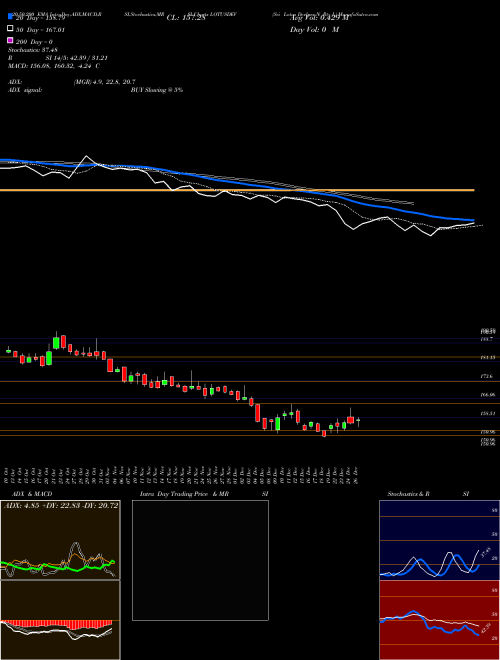The height and width of the screenshot is (660, 500).
Task: Click the 'BUY Slowing @ 5%' signal text
Action: (157, 90)
